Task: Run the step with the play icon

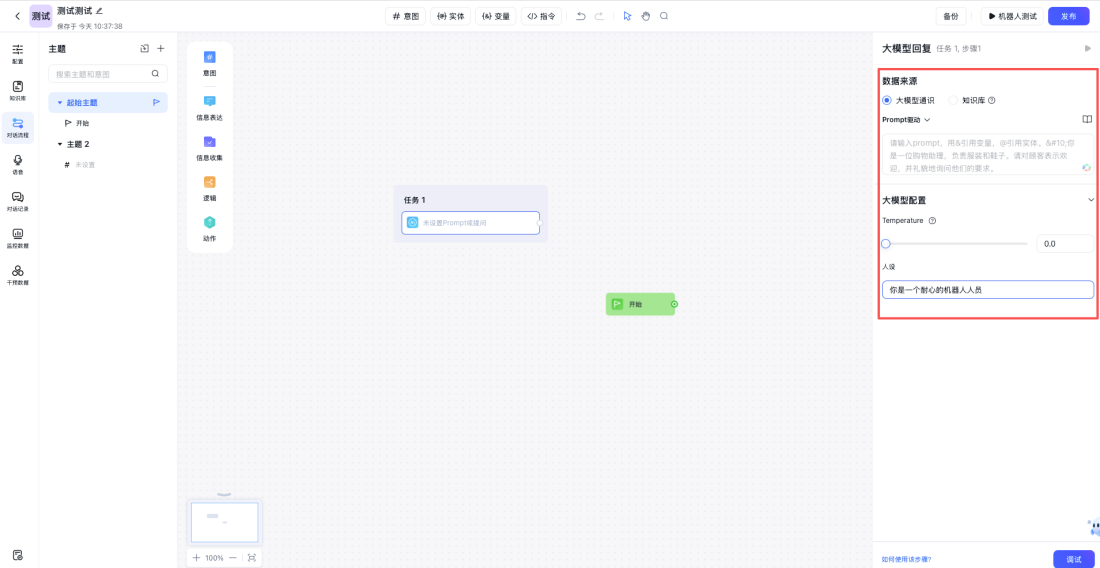Action: click(x=1088, y=48)
